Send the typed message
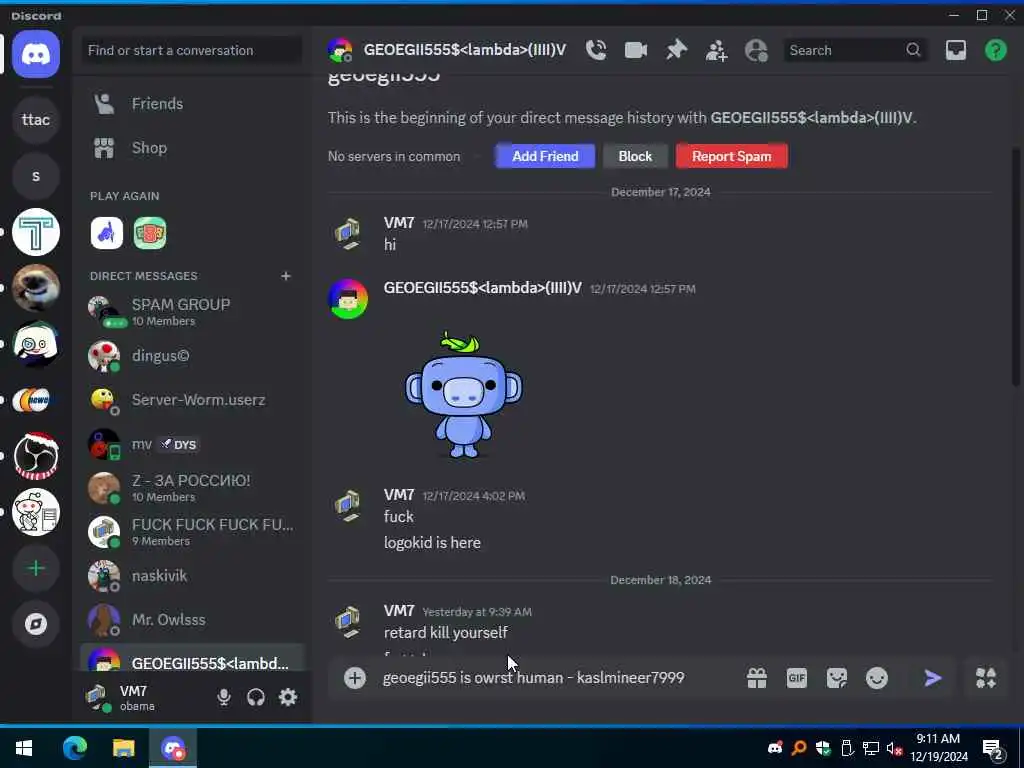 (933, 678)
